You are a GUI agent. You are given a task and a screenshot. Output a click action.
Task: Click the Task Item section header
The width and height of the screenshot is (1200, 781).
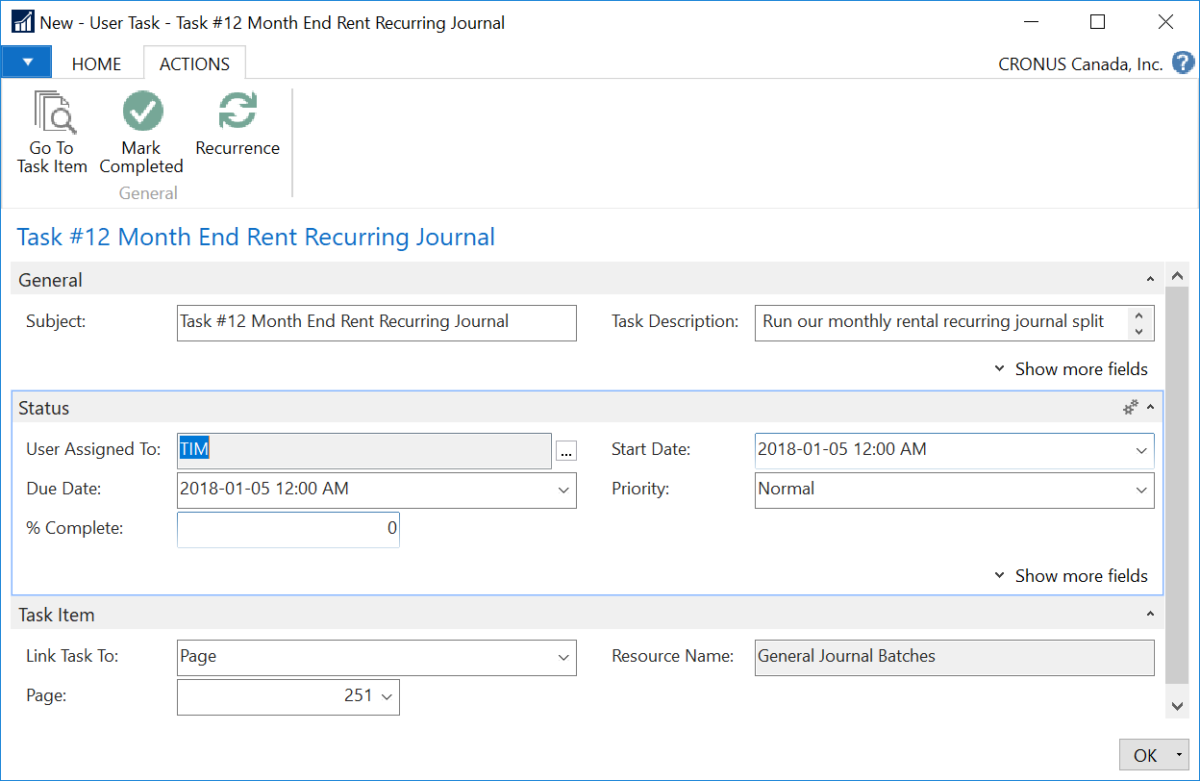(x=586, y=615)
